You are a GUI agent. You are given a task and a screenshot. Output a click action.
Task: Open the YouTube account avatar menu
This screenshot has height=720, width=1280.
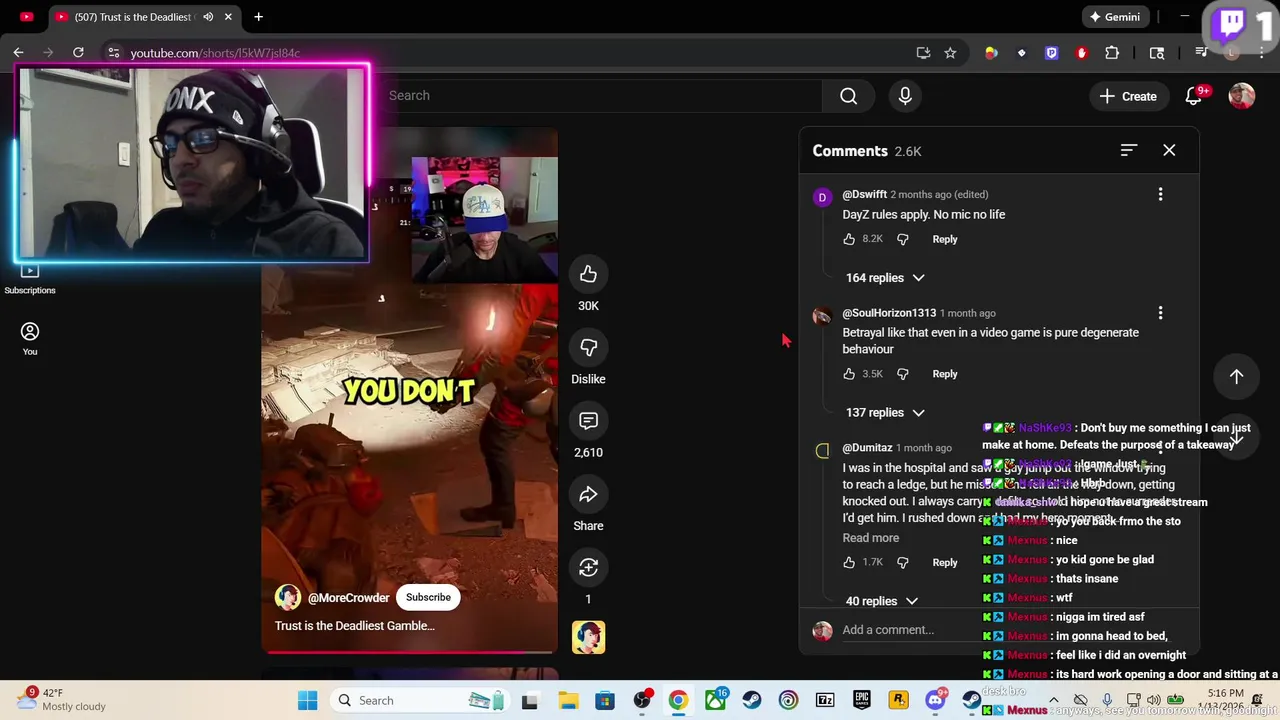pyautogui.click(x=1242, y=96)
